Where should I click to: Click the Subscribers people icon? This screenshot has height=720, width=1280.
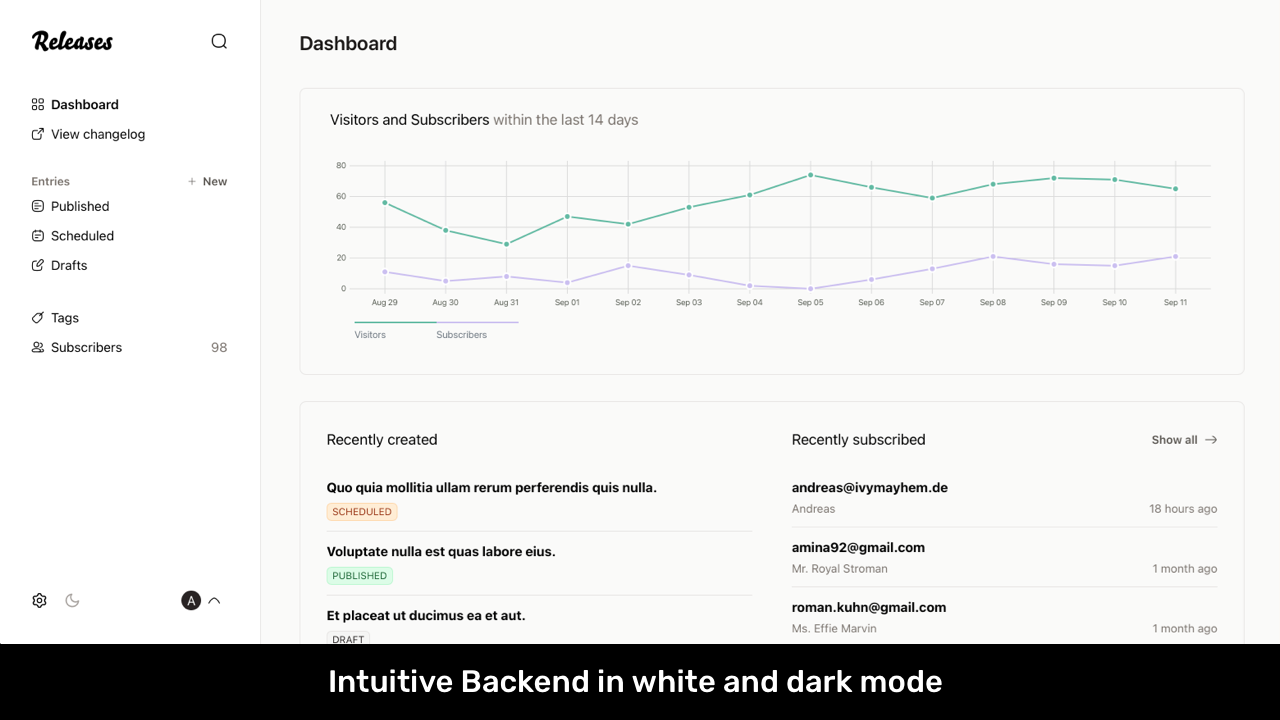coord(38,347)
